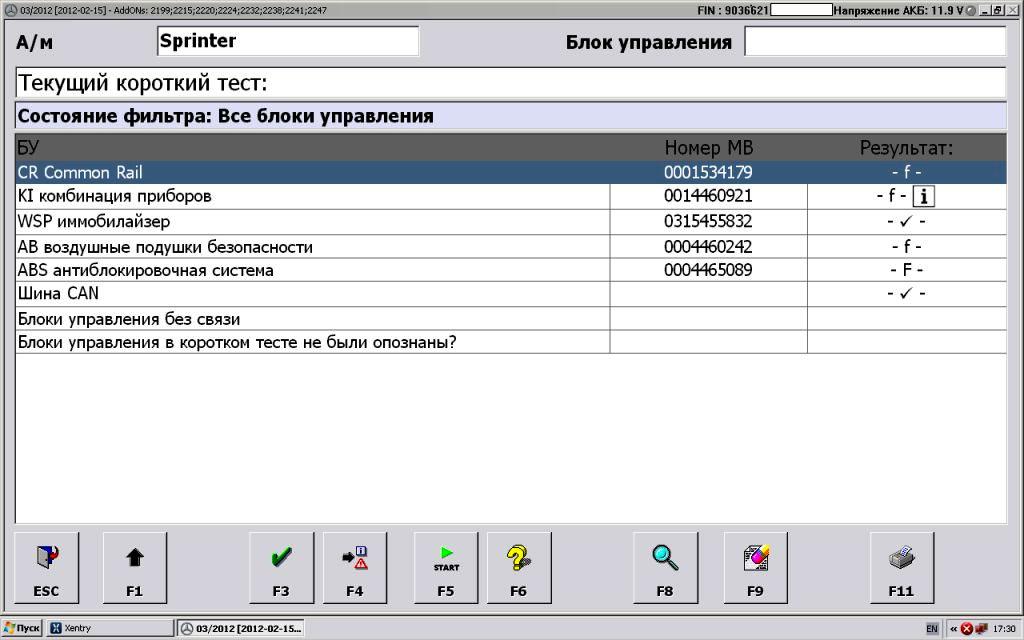
Task: Click the Блок управления input field
Action: [875, 41]
